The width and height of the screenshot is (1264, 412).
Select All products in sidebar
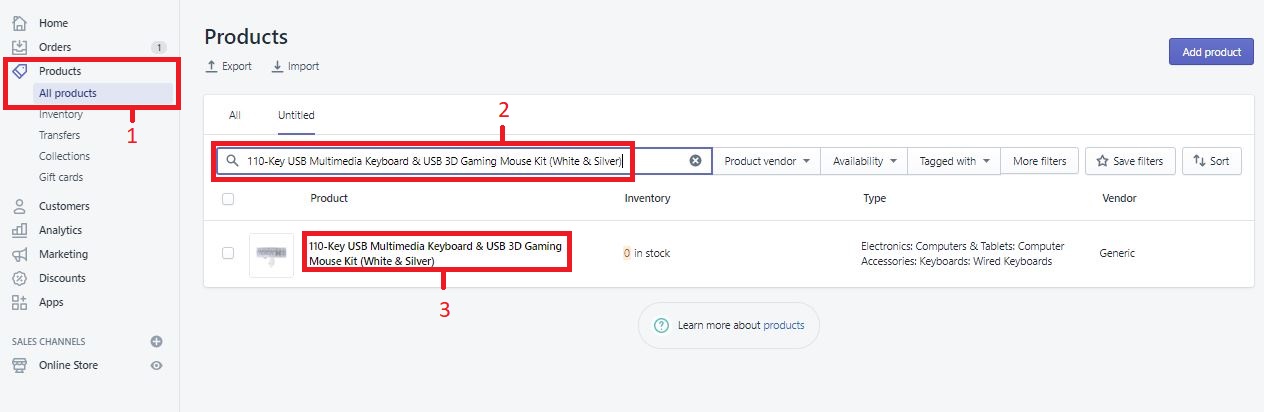68,93
